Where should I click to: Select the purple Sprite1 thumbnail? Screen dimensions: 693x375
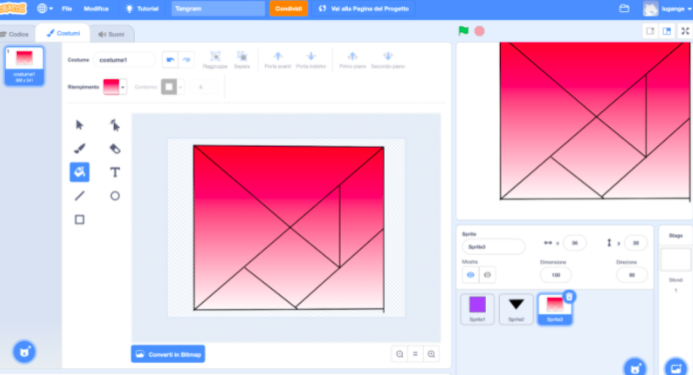pyautogui.click(x=477, y=309)
